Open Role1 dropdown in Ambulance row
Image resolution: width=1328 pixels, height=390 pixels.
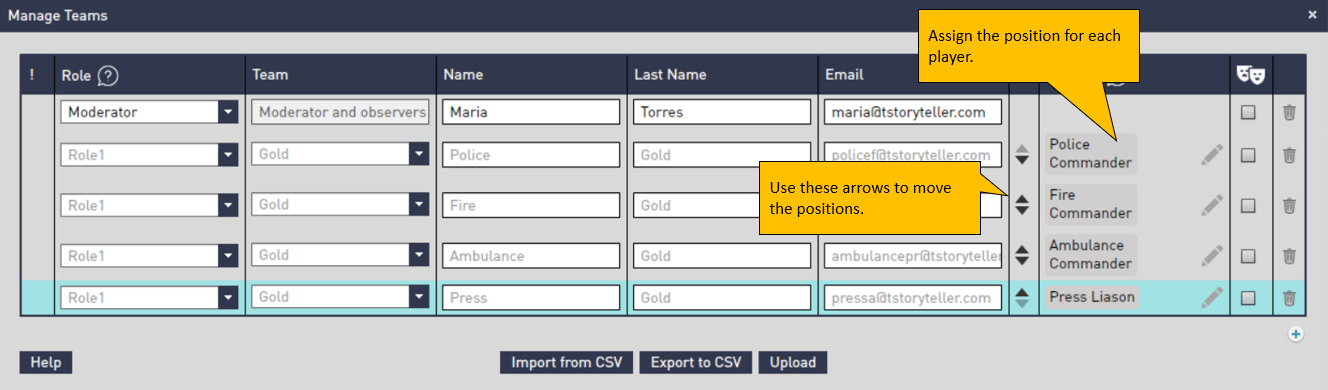coord(228,255)
